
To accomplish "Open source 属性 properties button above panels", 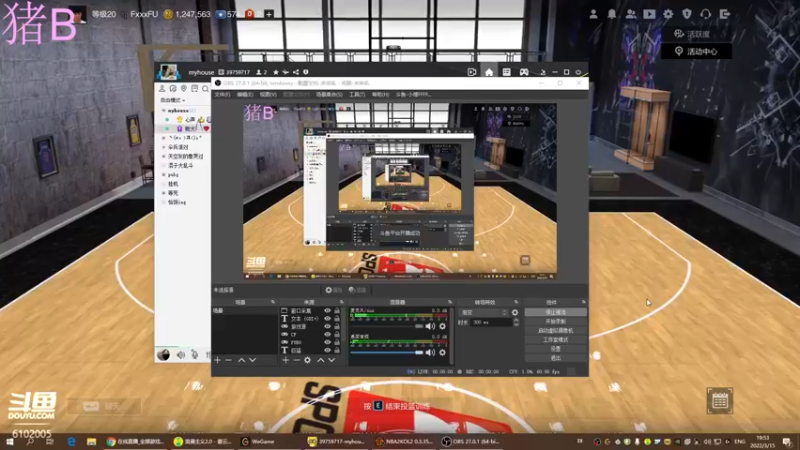I will (x=333, y=290).
